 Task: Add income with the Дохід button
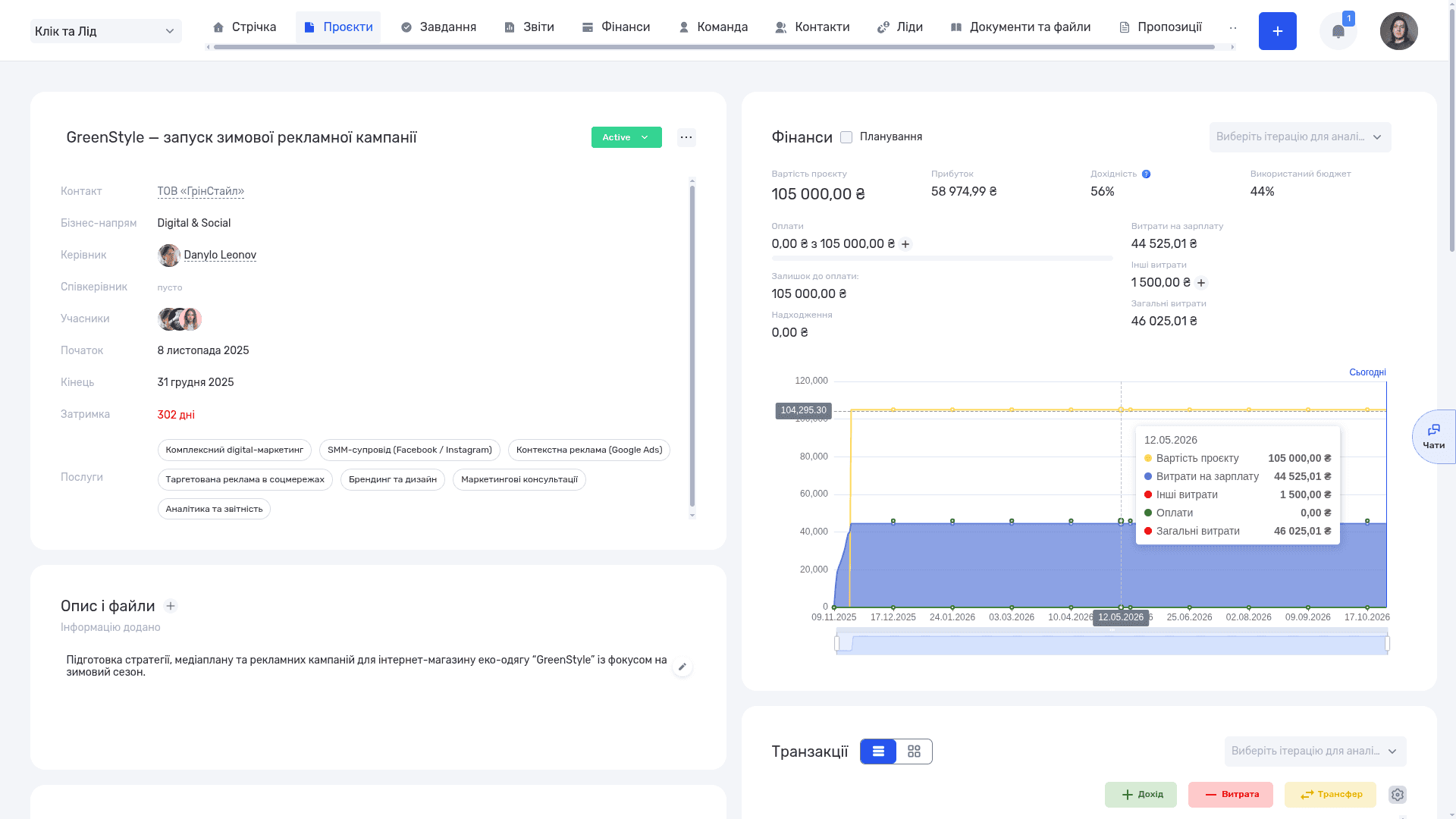pos(1141,795)
